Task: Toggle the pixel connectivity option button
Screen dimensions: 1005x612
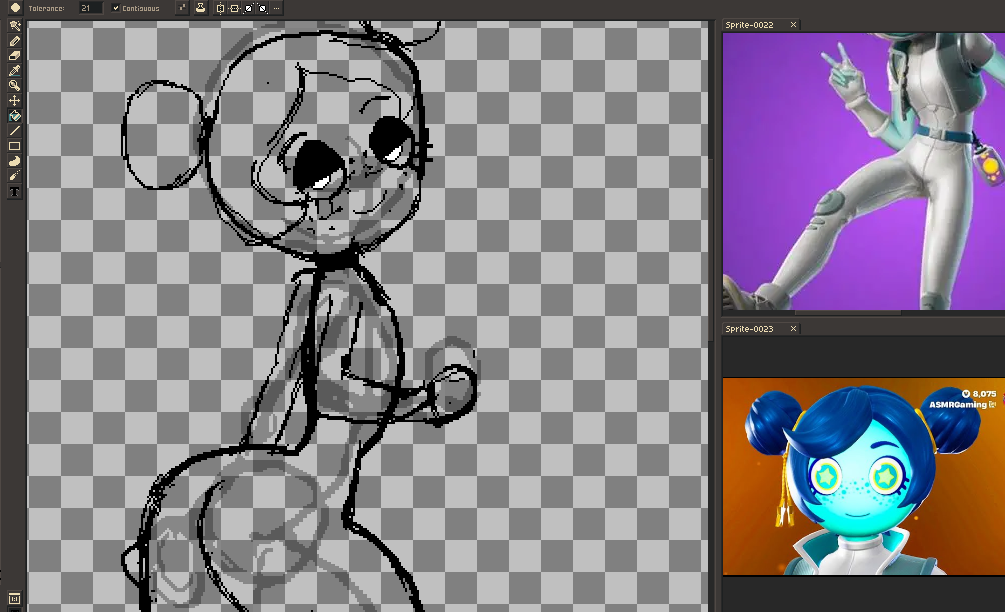Action: 182,8
